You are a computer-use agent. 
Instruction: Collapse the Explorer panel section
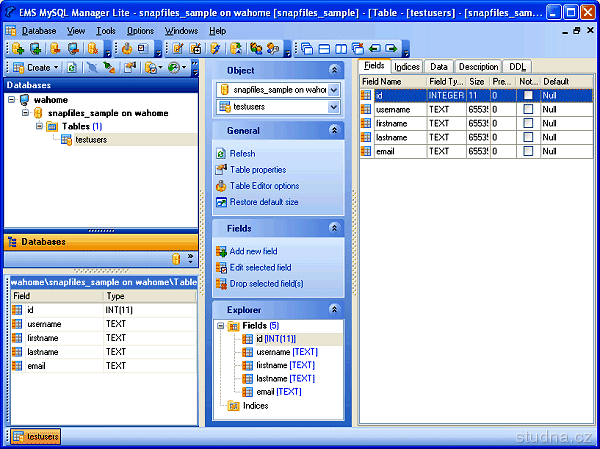pyautogui.click(x=335, y=310)
